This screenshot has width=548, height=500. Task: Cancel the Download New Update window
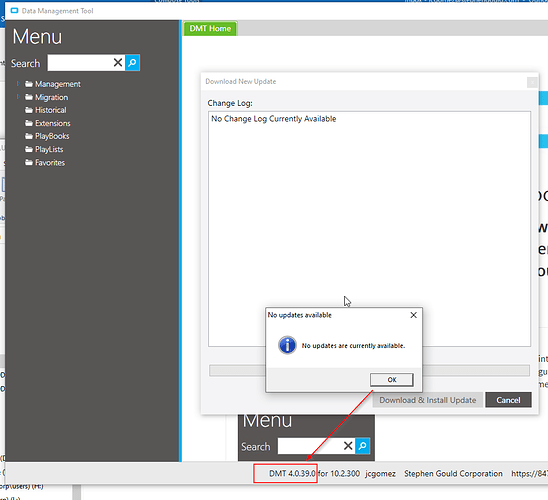tap(509, 400)
